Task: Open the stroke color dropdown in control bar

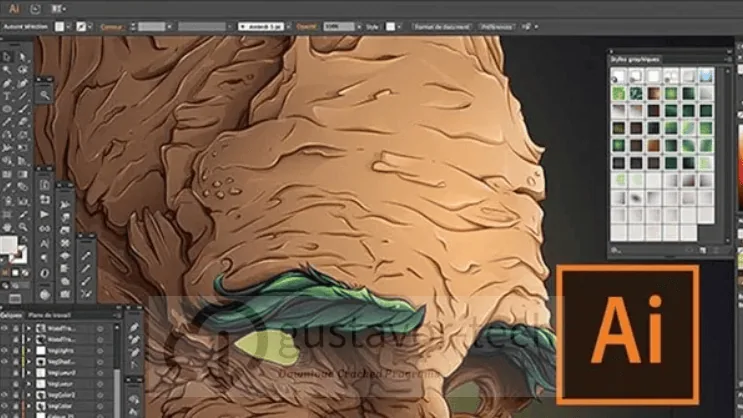Action: pos(90,27)
